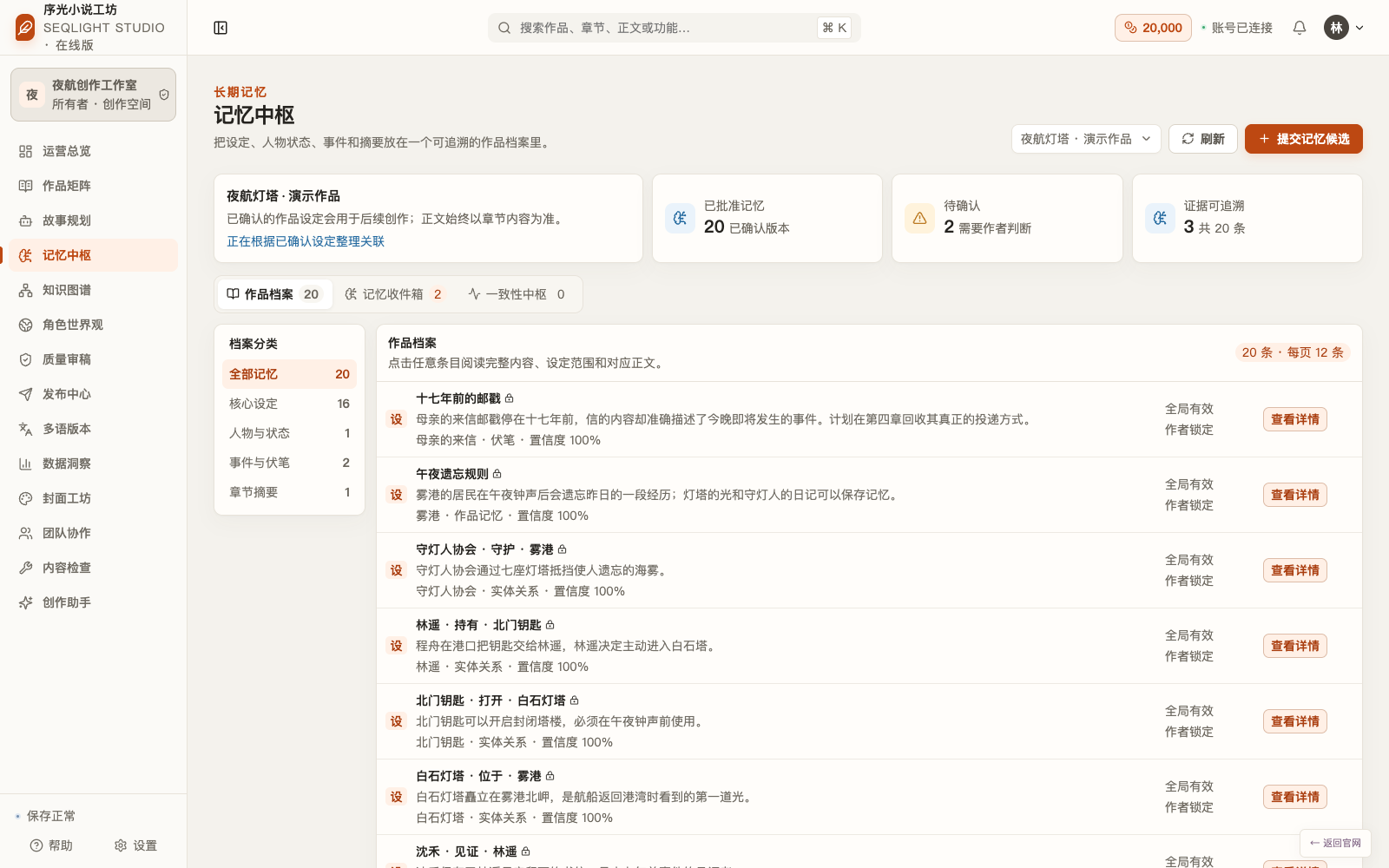
Task: Switch to 记忆收件箱 tab
Action: tap(393, 294)
